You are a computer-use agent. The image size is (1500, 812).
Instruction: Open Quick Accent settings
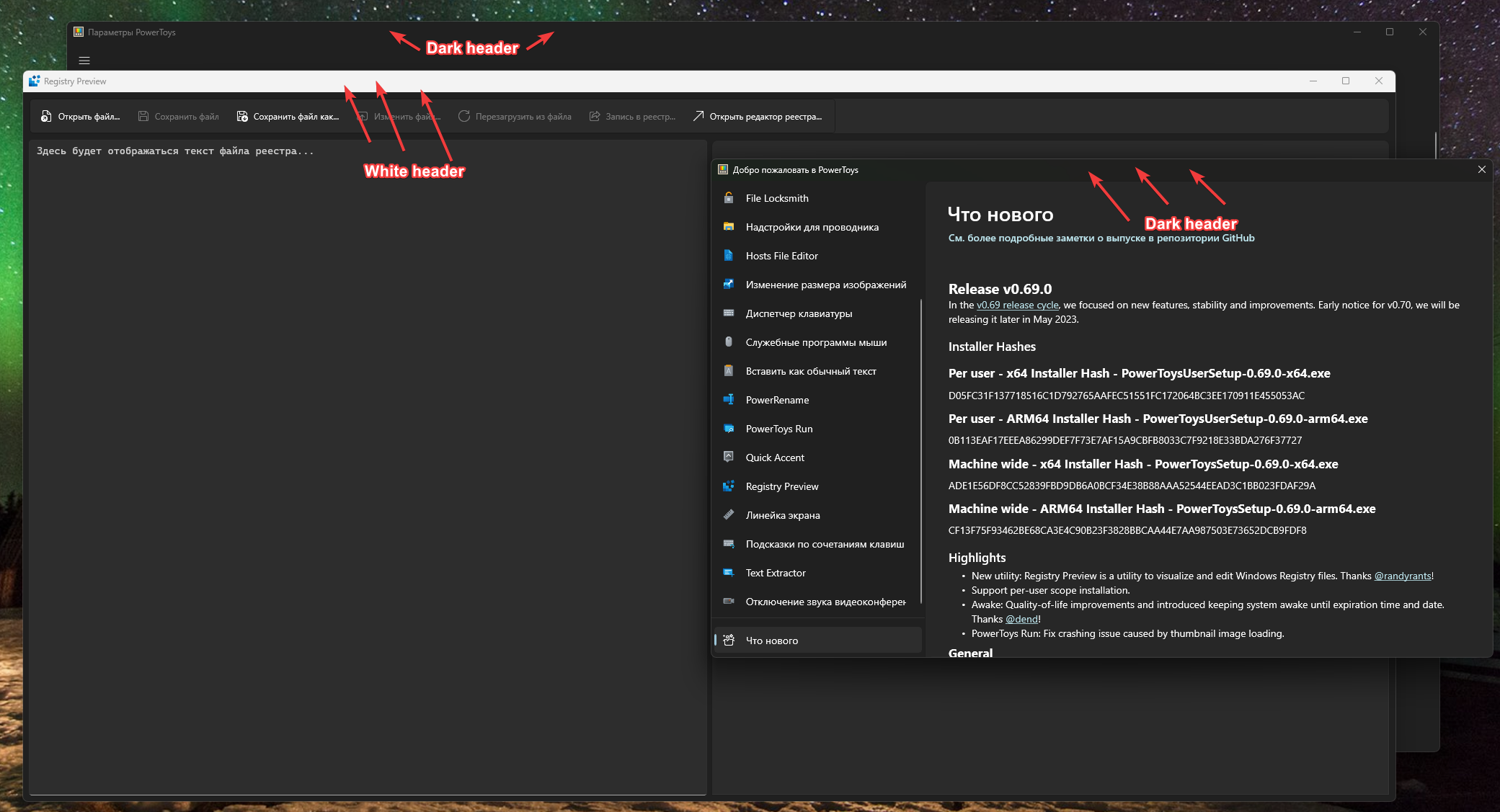point(774,457)
